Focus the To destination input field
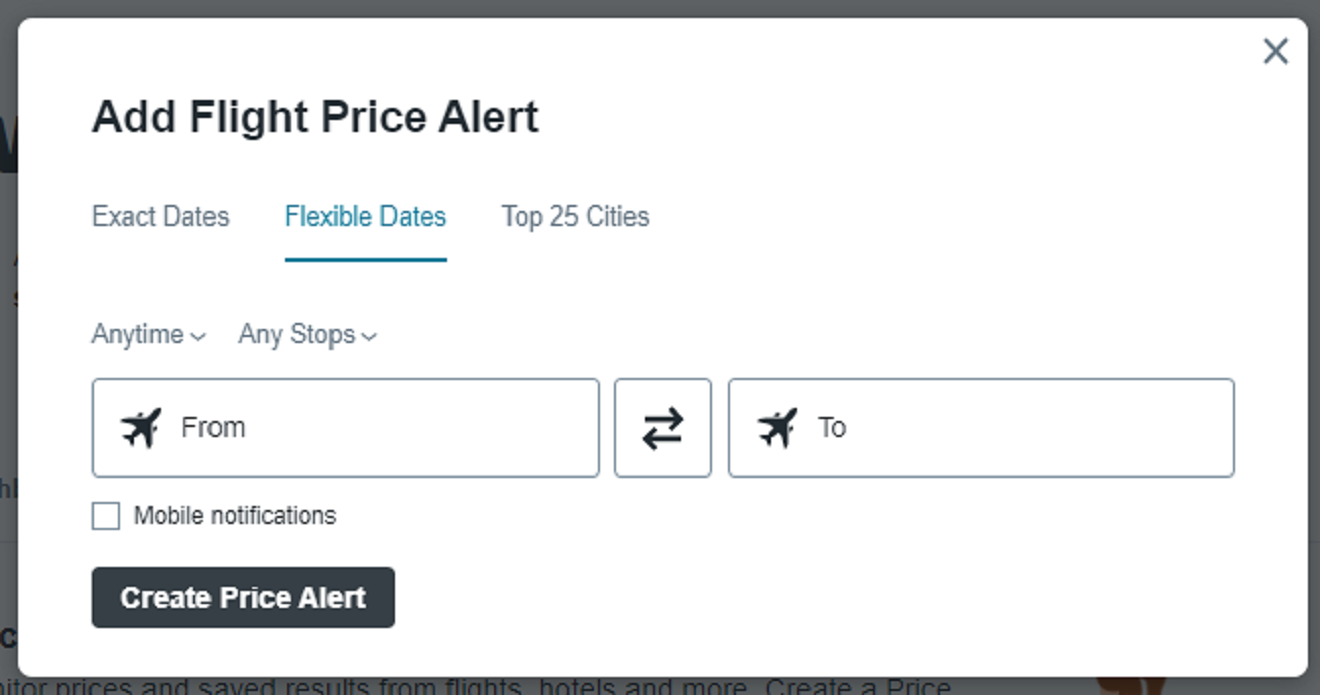Screen dimensions: 1320x695 (x=1000, y=428)
